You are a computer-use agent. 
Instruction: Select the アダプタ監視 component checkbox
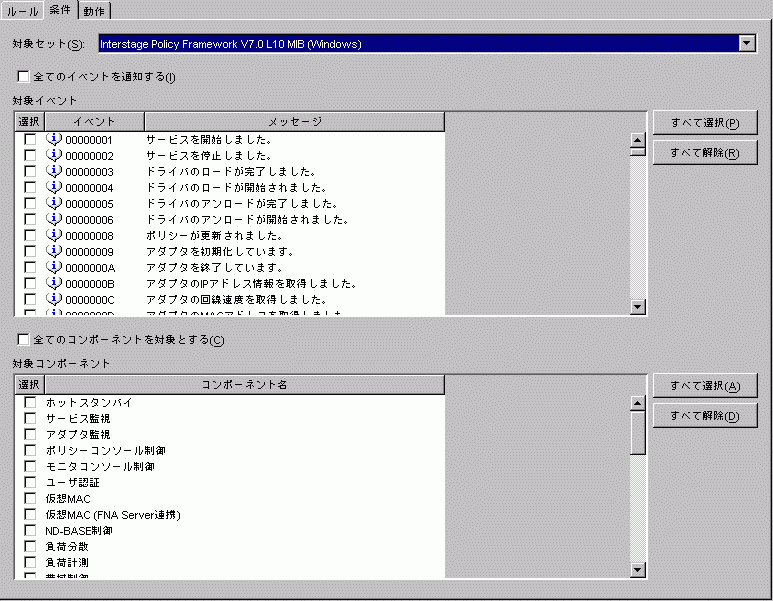point(30,434)
